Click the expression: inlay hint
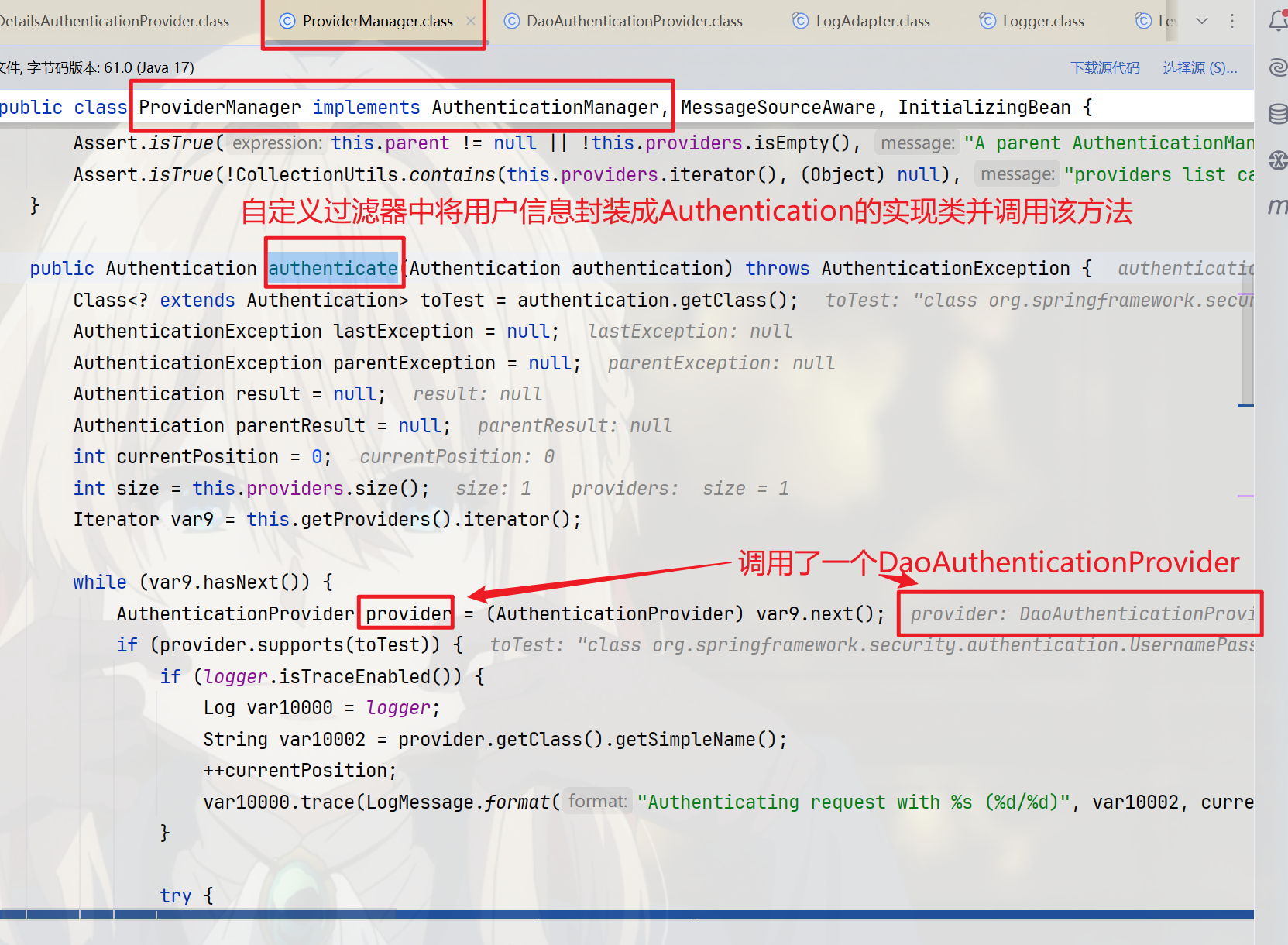The height and width of the screenshot is (945, 1288). (277, 143)
